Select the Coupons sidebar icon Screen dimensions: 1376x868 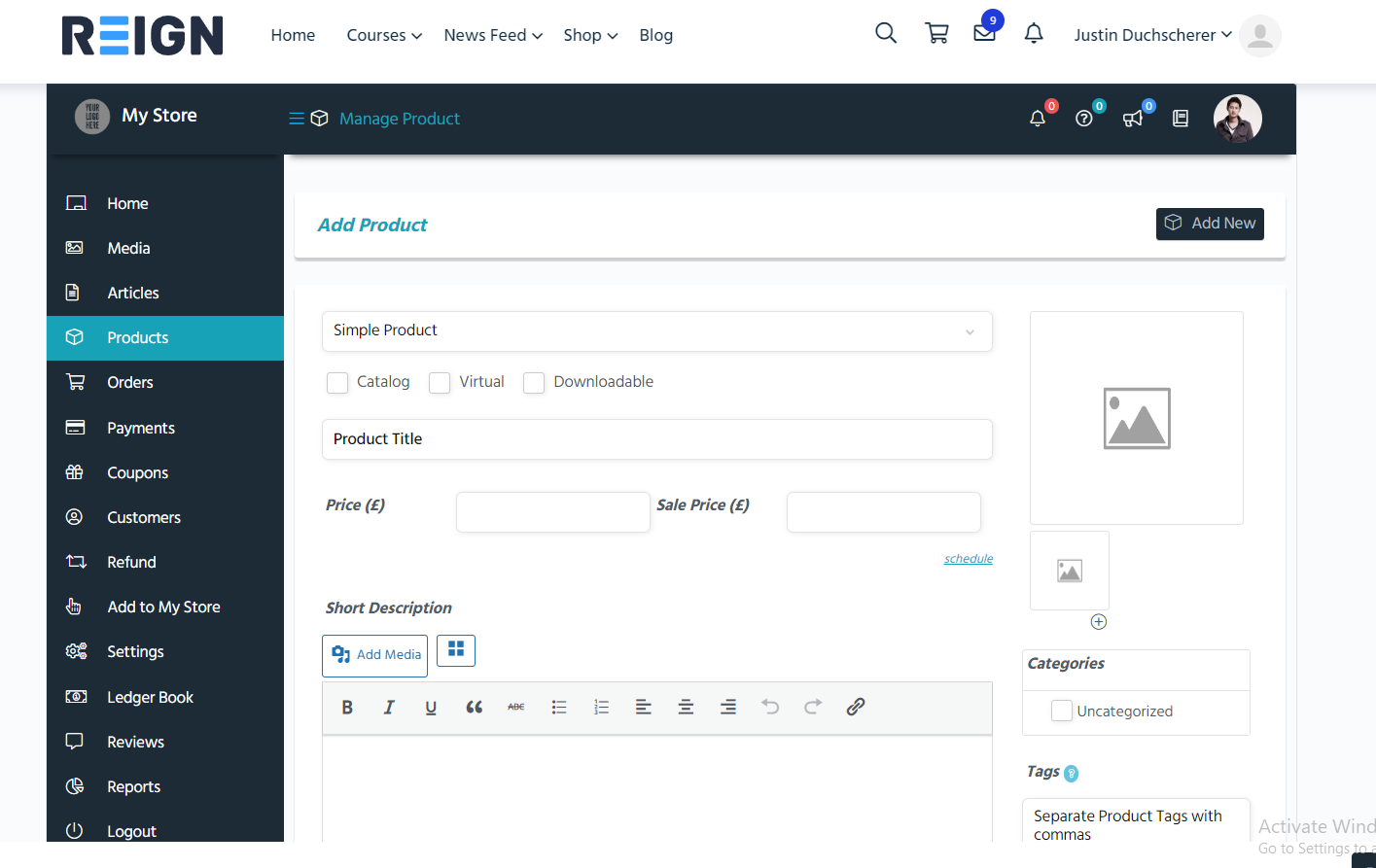point(75,472)
